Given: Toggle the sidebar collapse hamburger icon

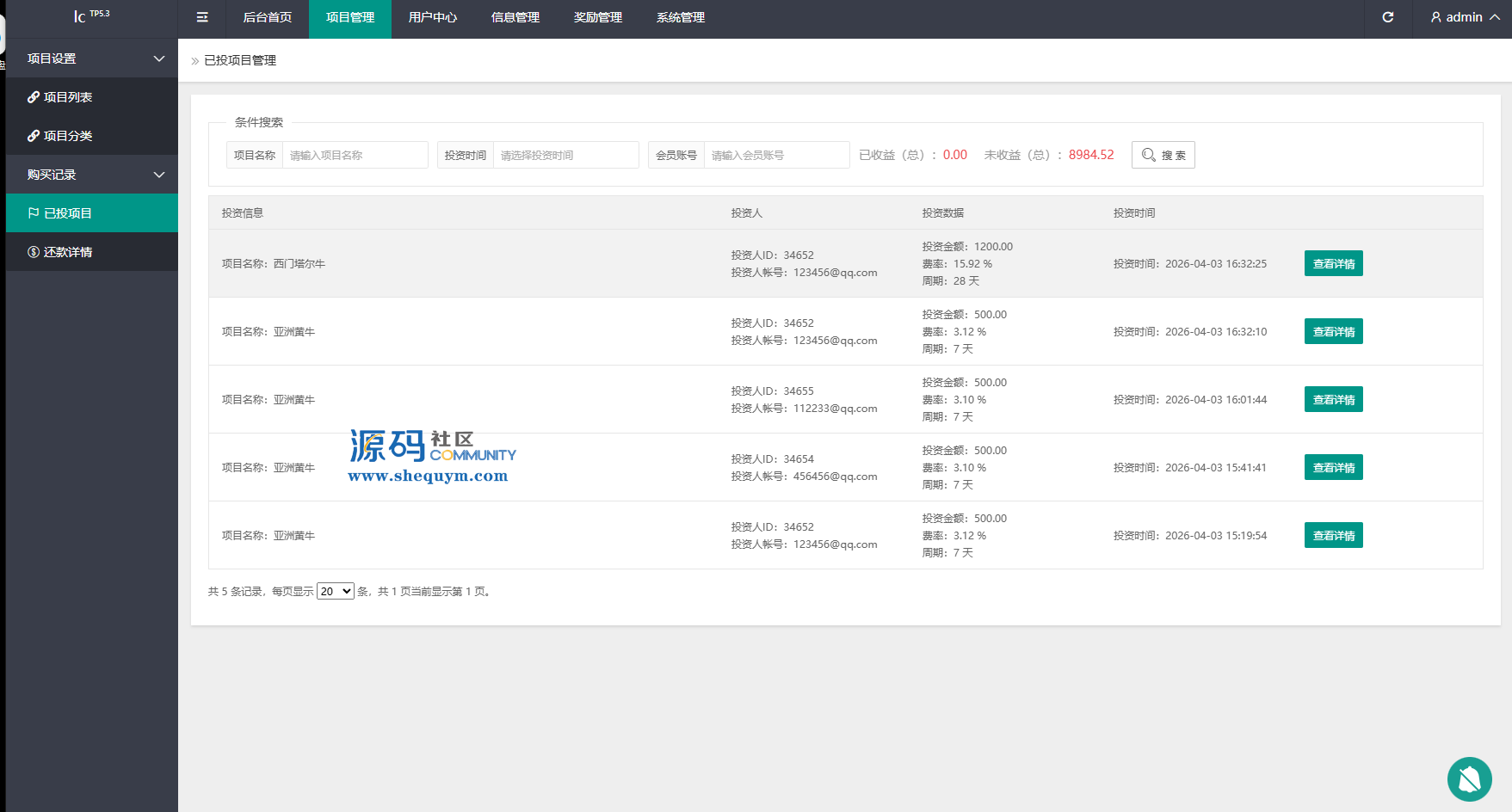Looking at the screenshot, I should pos(202,17).
